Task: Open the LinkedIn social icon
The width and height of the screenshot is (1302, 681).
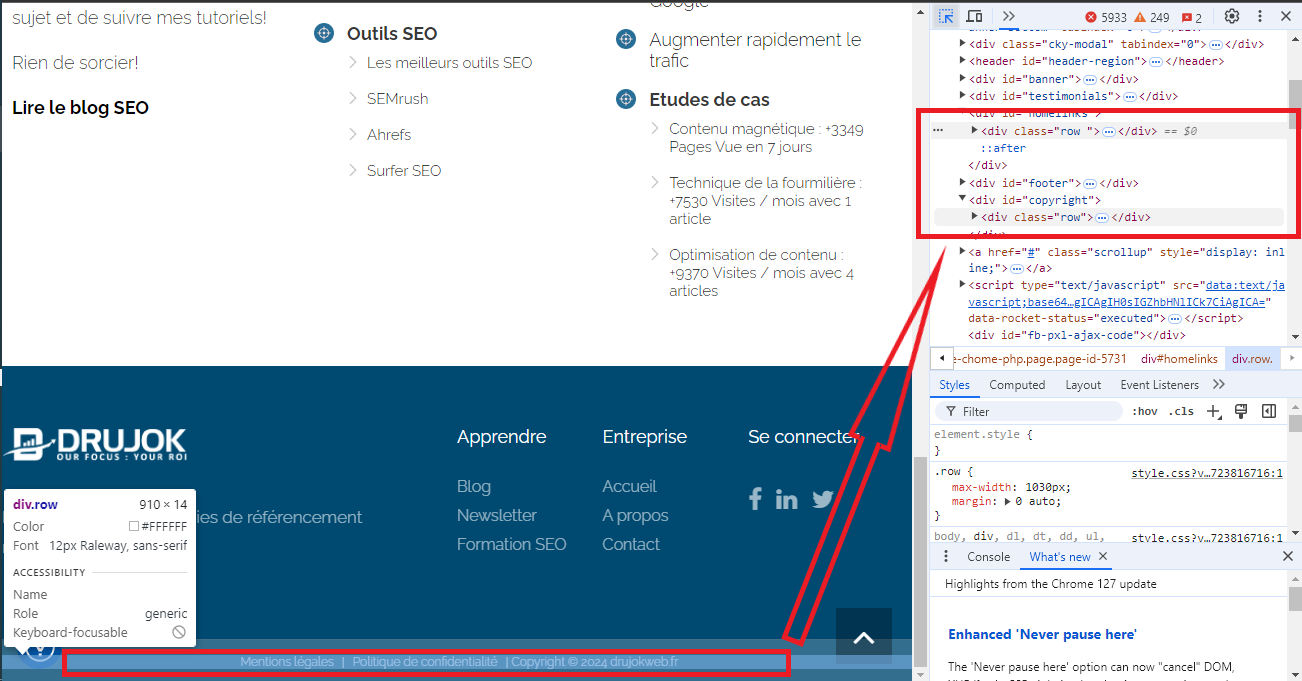Action: click(x=787, y=499)
